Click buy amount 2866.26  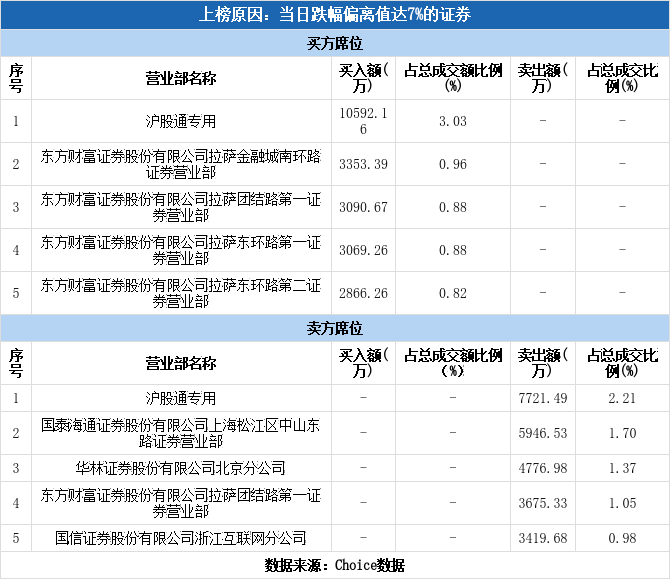363,293
